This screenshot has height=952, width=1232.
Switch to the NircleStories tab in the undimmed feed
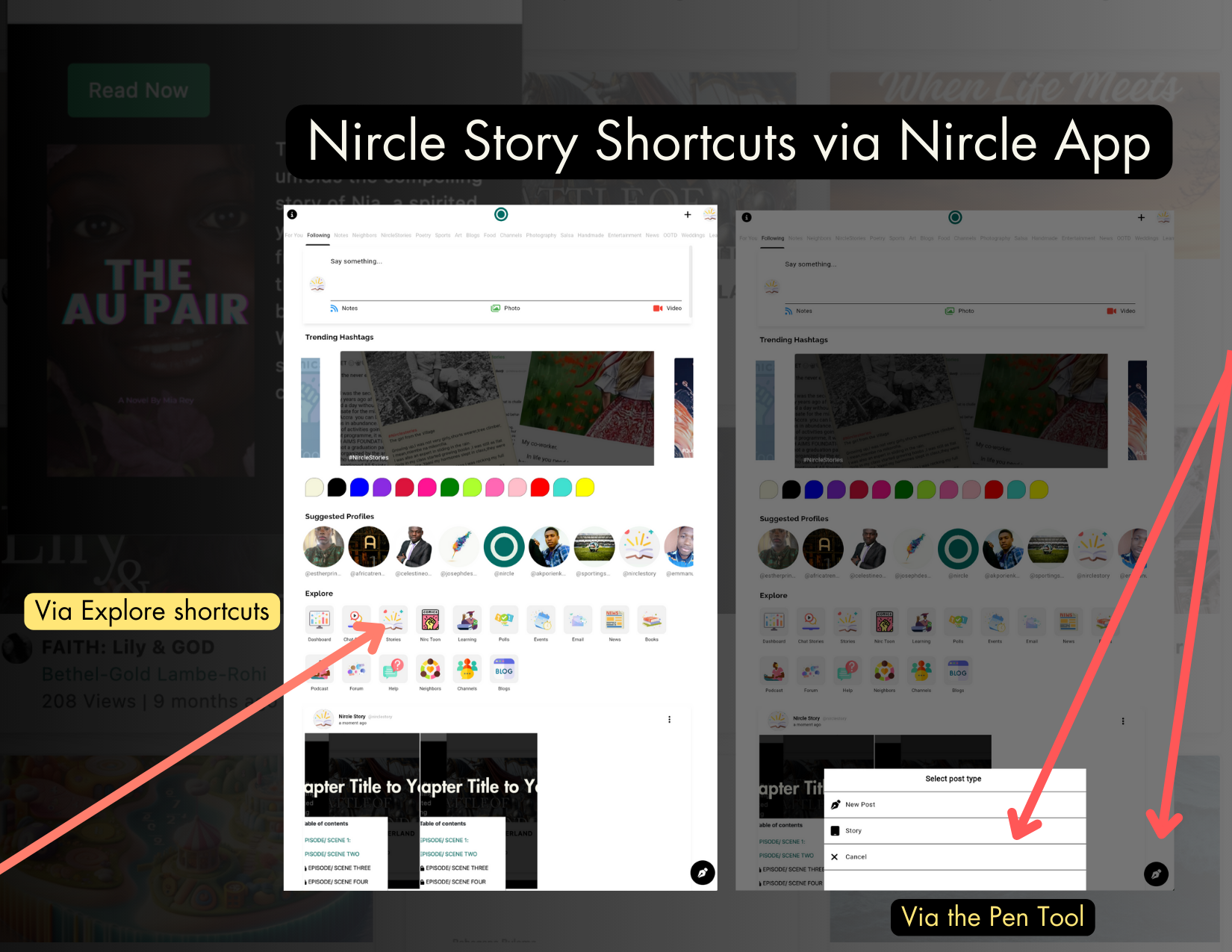(396, 235)
